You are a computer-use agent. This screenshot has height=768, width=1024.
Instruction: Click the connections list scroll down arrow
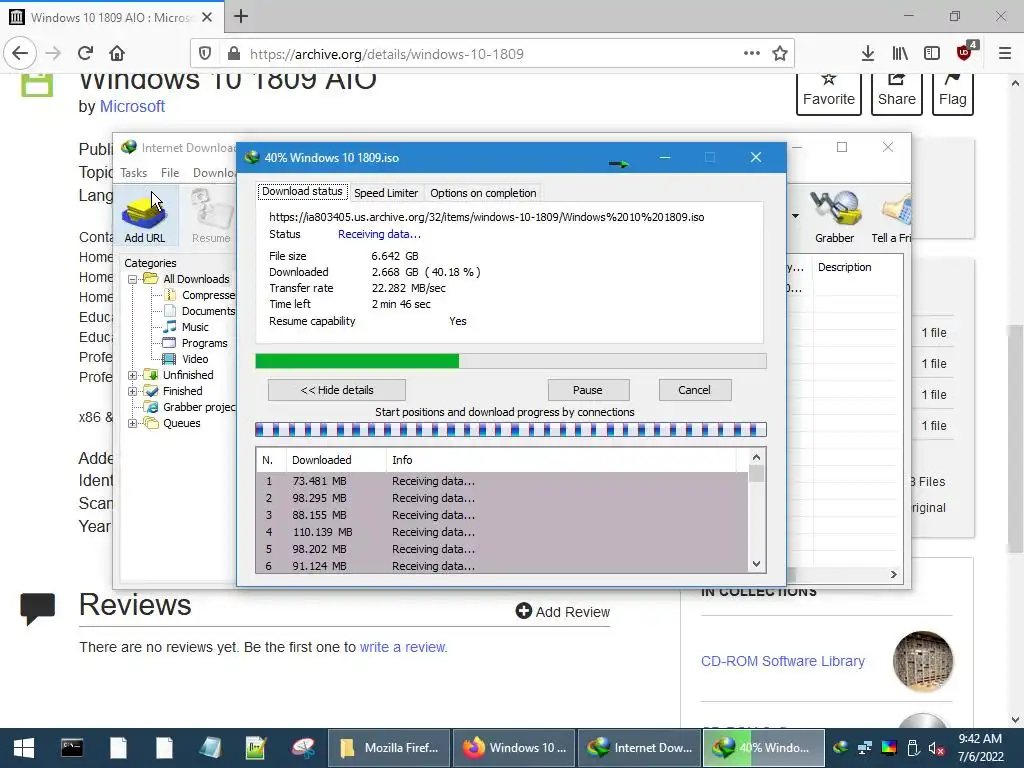tap(756, 564)
